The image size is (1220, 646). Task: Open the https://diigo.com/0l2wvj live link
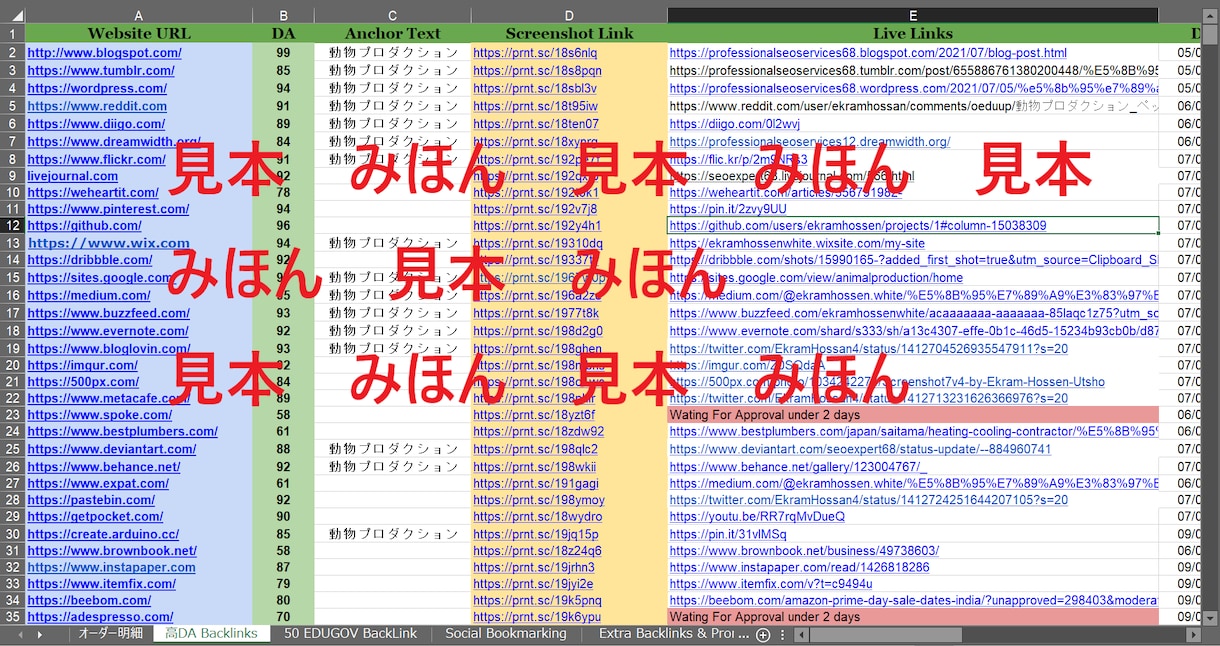click(x=735, y=124)
